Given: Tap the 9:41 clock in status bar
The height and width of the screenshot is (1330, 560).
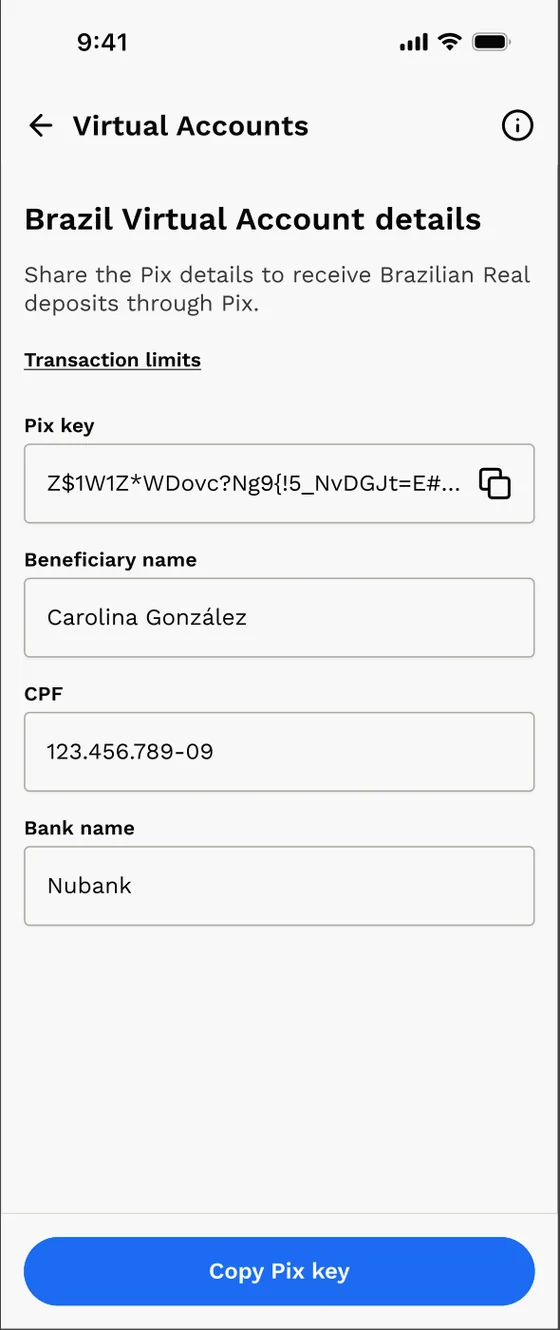Looking at the screenshot, I should 103,42.
